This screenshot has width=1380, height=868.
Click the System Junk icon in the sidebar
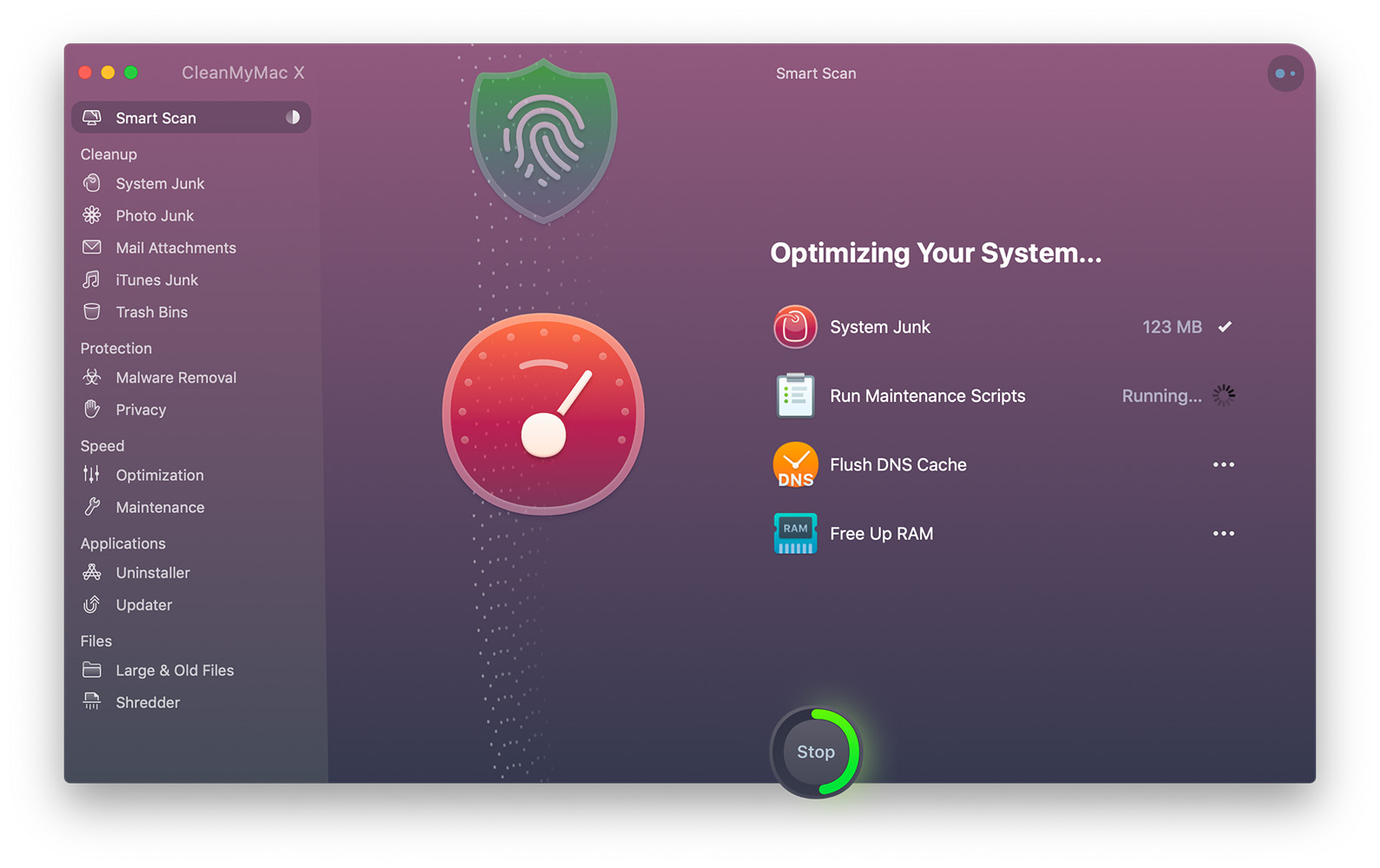(x=92, y=183)
